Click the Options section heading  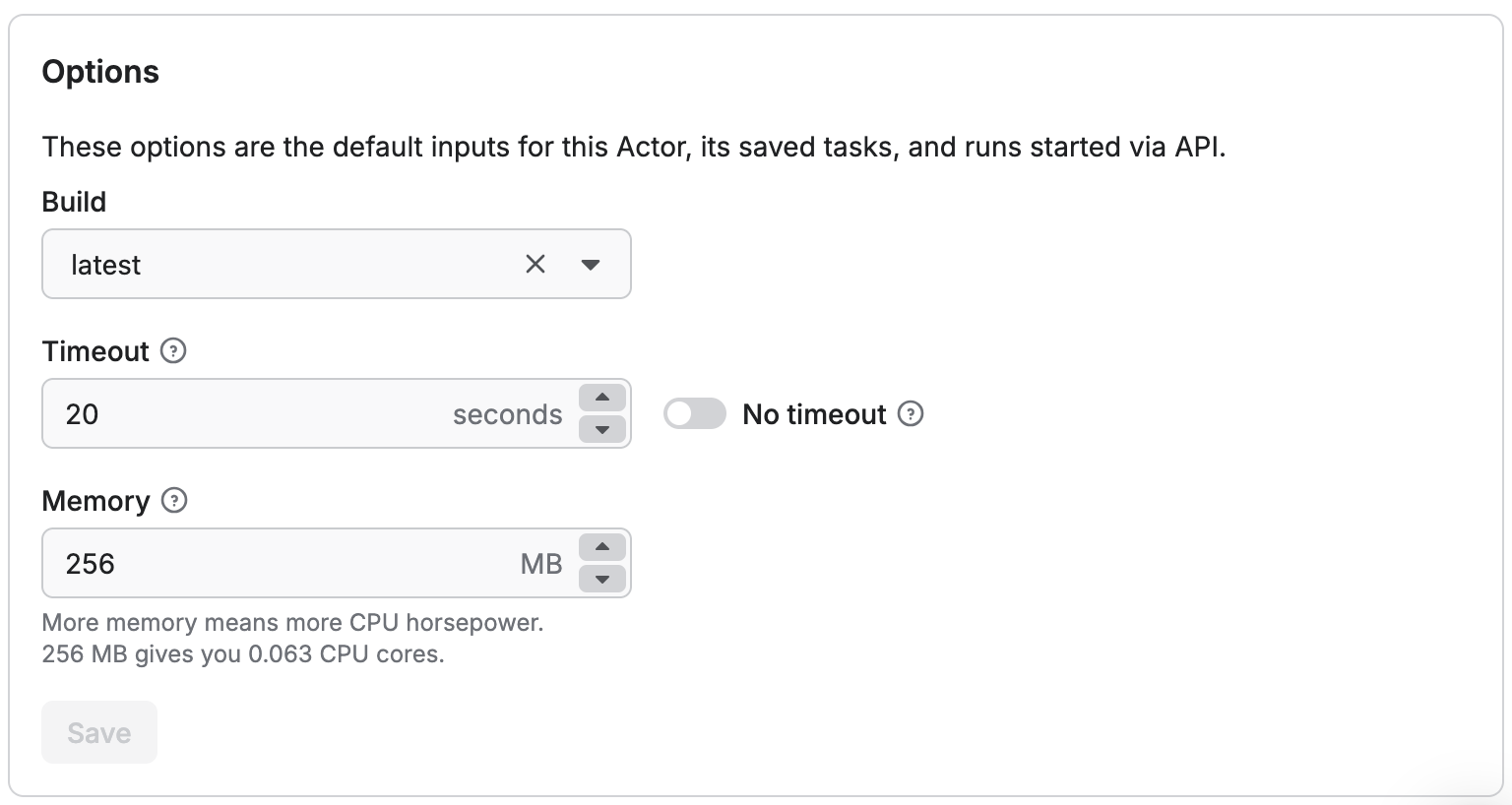pos(99,71)
